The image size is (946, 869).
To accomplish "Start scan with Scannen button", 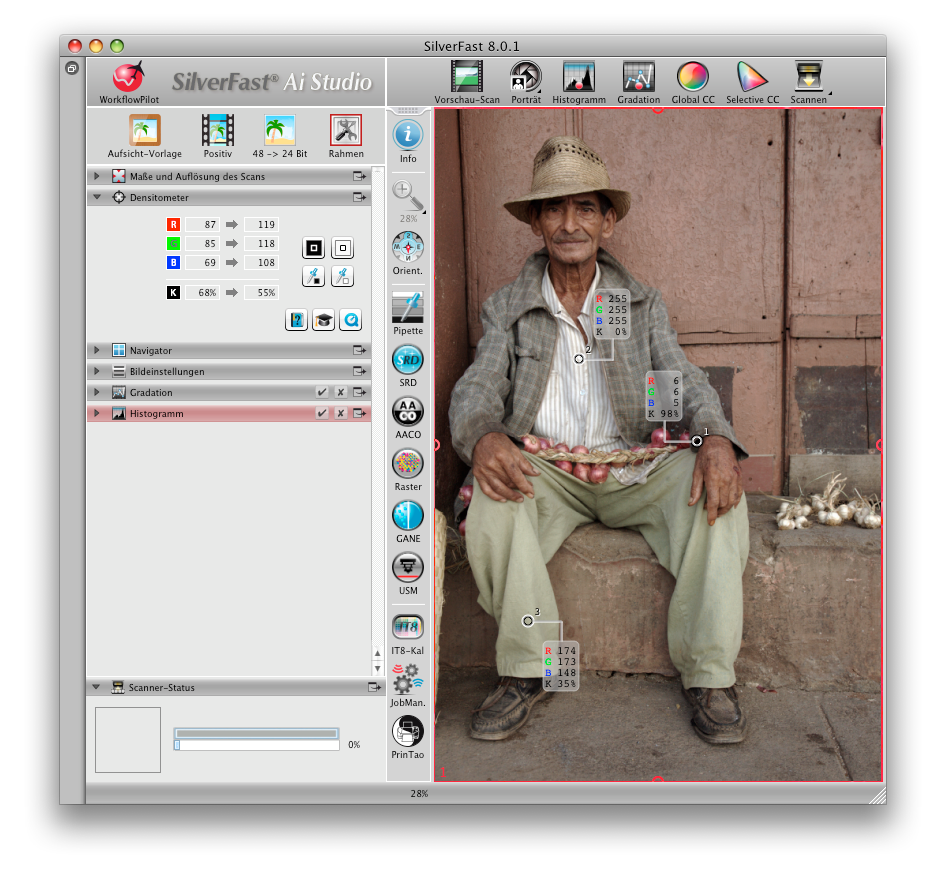I will pos(808,78).
